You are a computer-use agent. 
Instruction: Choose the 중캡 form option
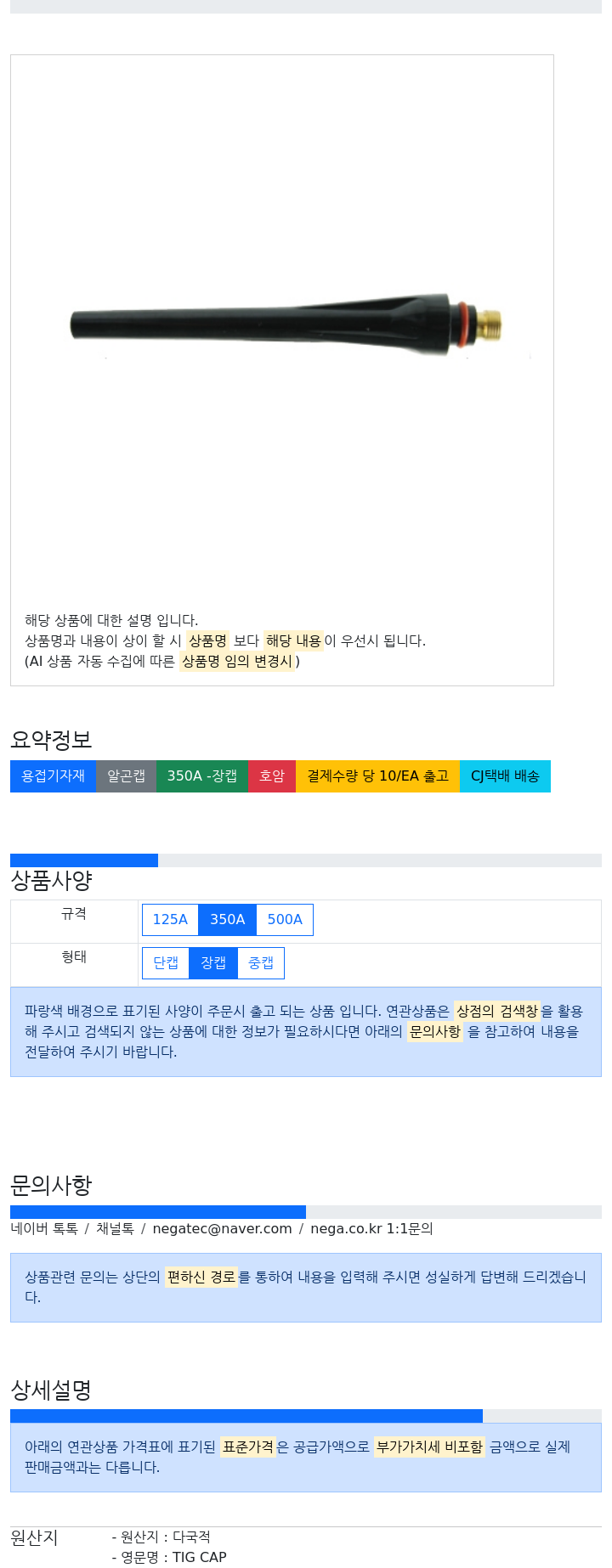click(261, 963)
